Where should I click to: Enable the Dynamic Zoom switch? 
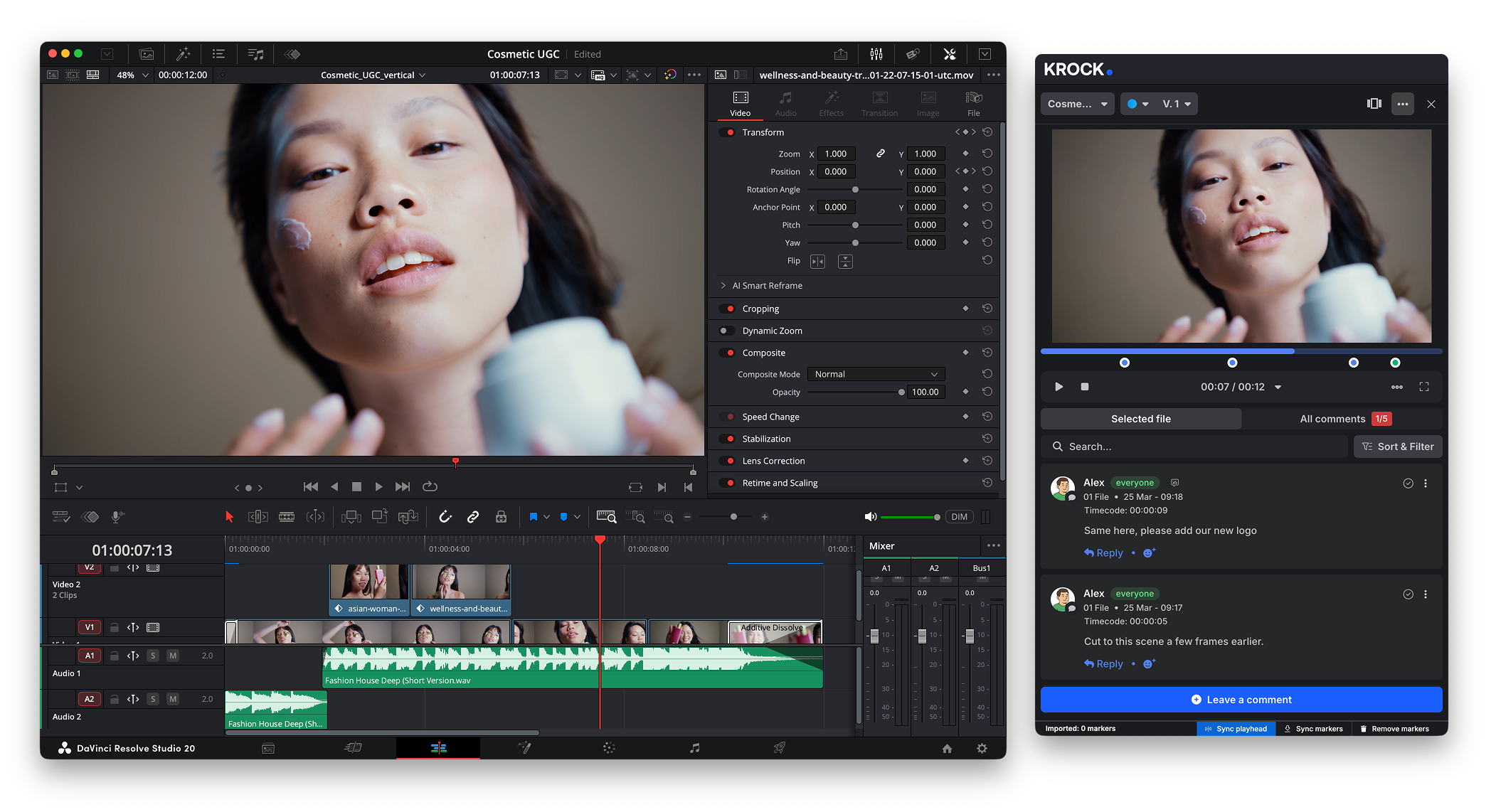(727, 331)
